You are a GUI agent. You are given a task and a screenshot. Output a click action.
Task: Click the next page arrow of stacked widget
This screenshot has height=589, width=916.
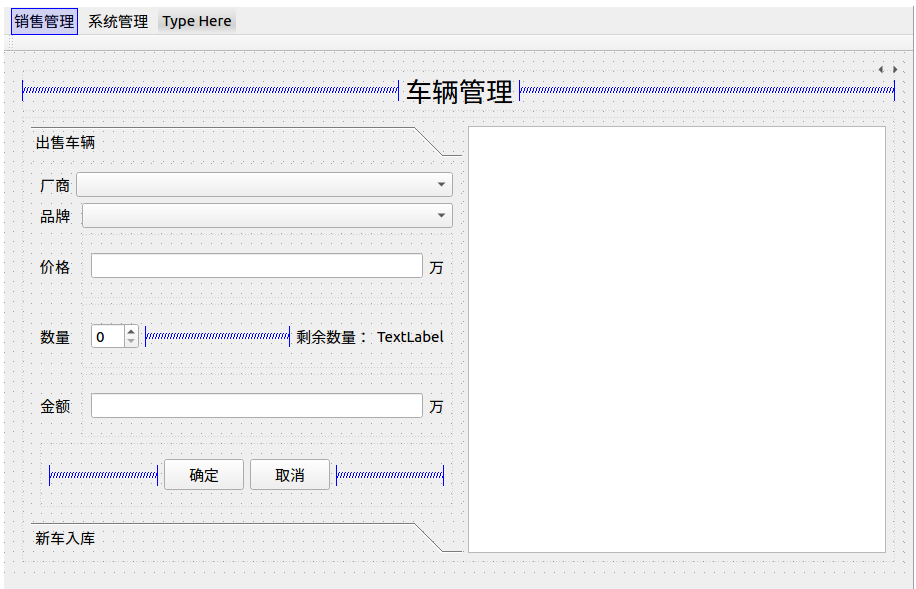tap(895, 70)
